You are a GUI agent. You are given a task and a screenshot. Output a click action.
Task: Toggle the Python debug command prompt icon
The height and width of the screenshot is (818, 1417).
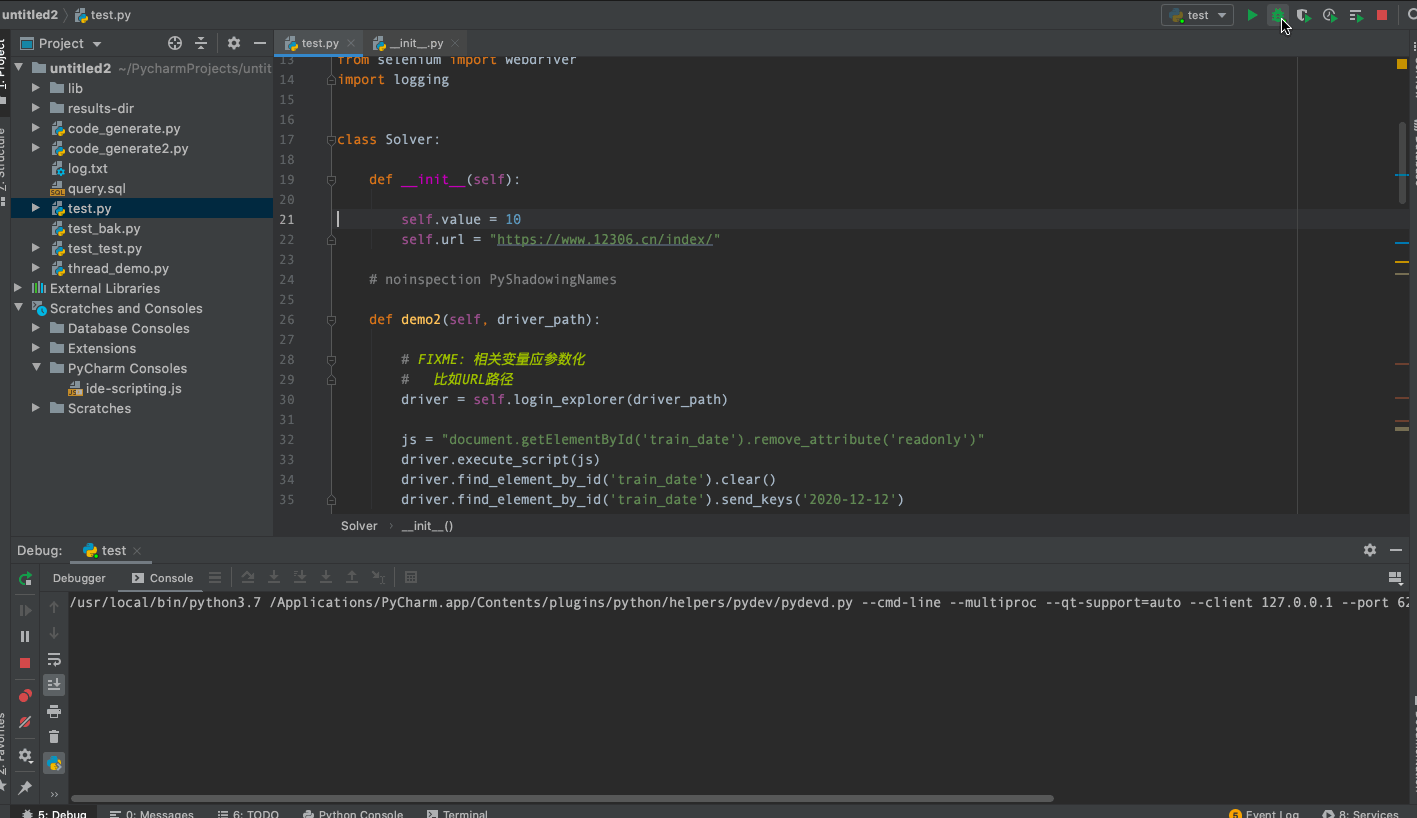pyautogui.click(x=54, y=763)
